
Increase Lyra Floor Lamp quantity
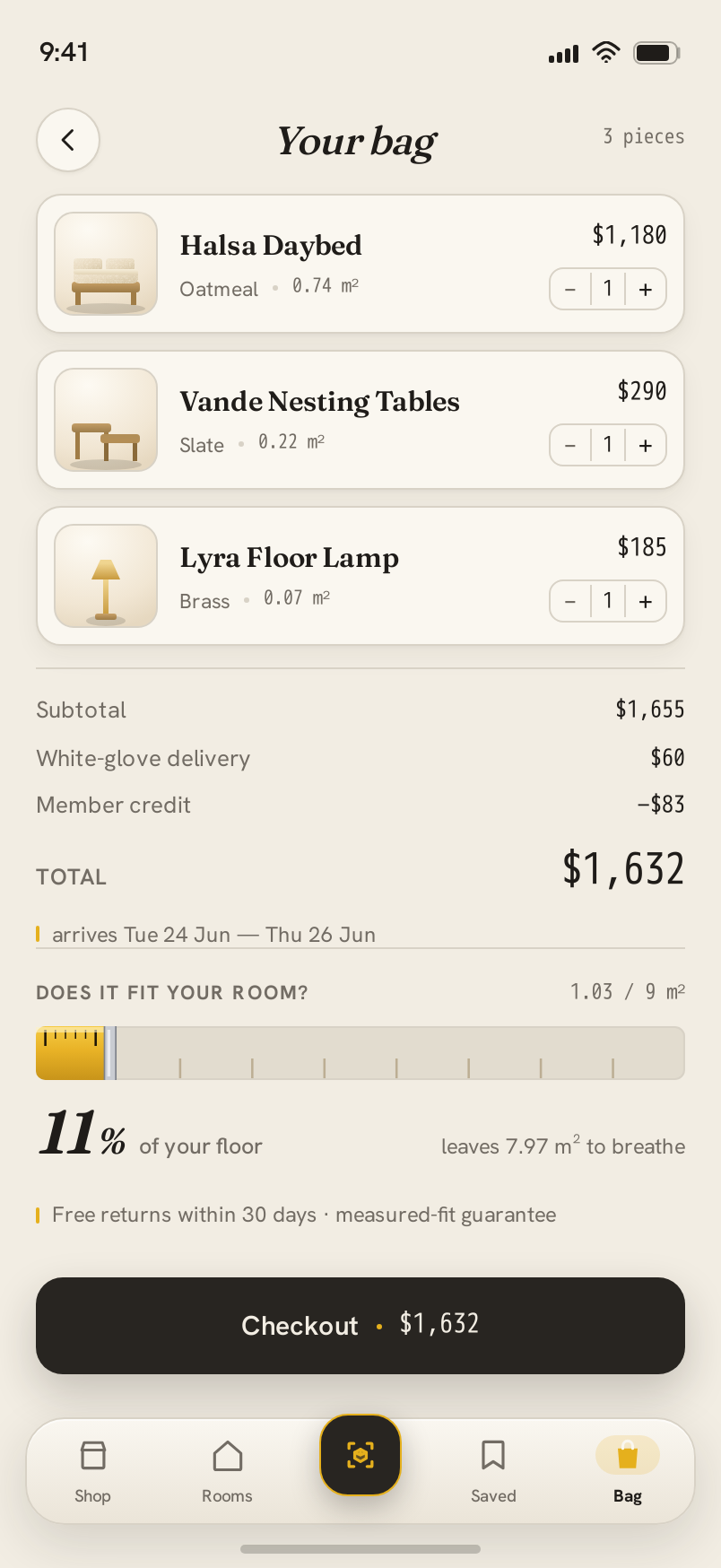[646, 602]
